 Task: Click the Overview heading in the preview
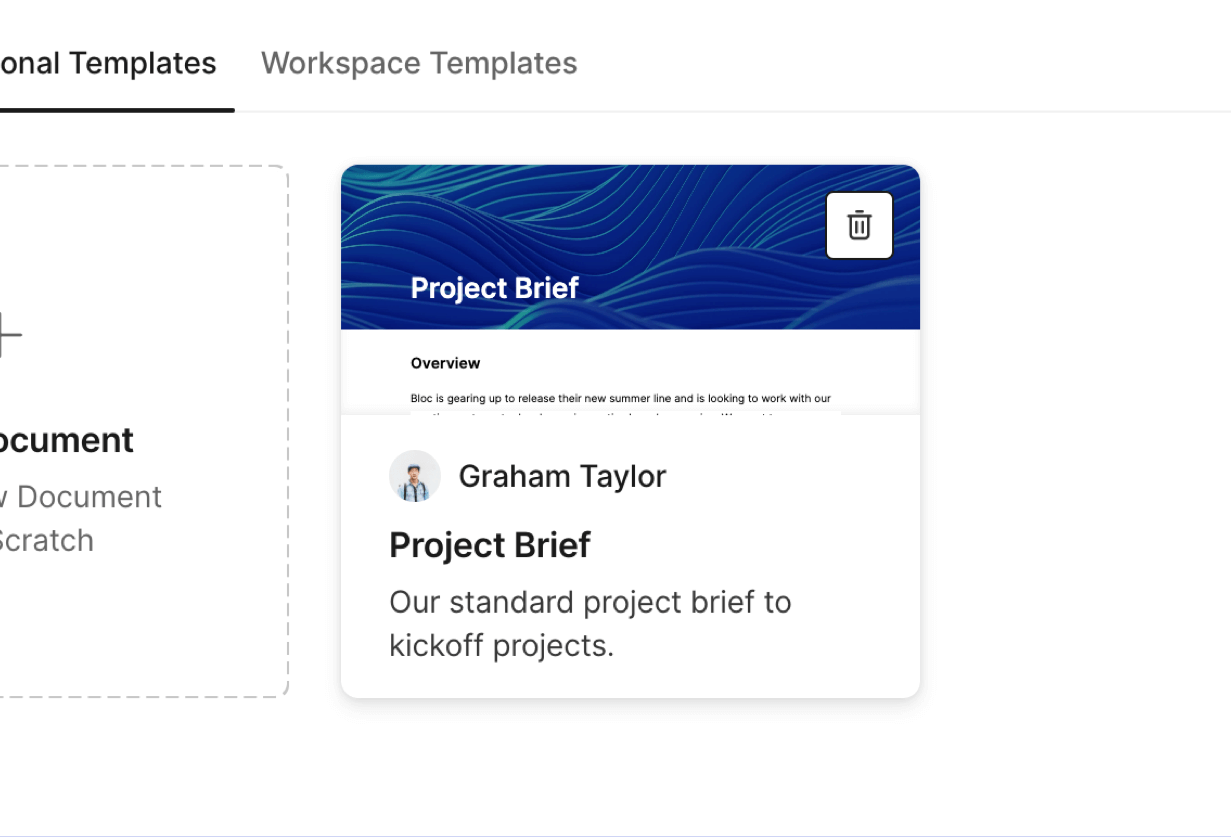tap(445, 363)
